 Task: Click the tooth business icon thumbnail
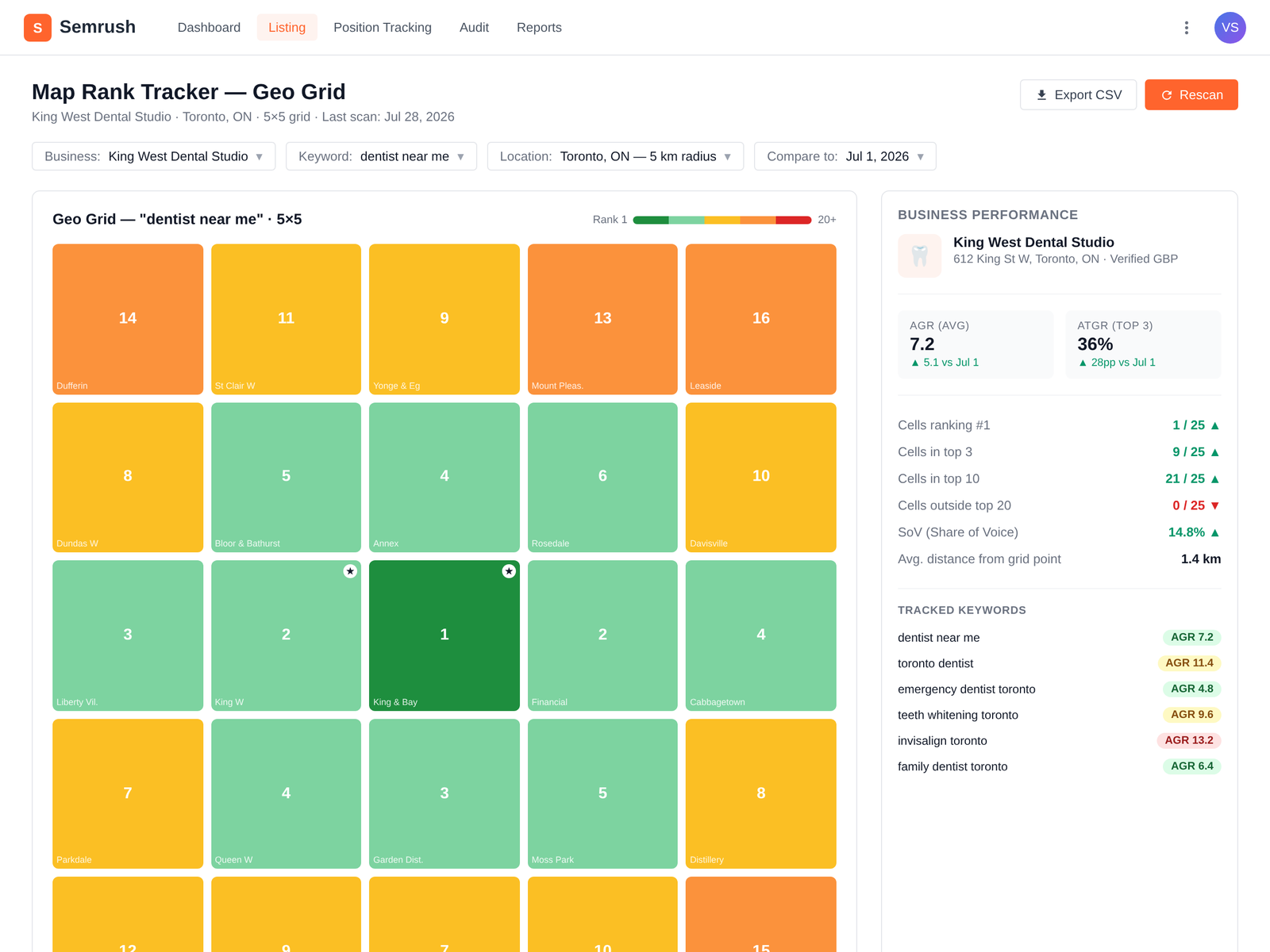coord(919,255)
